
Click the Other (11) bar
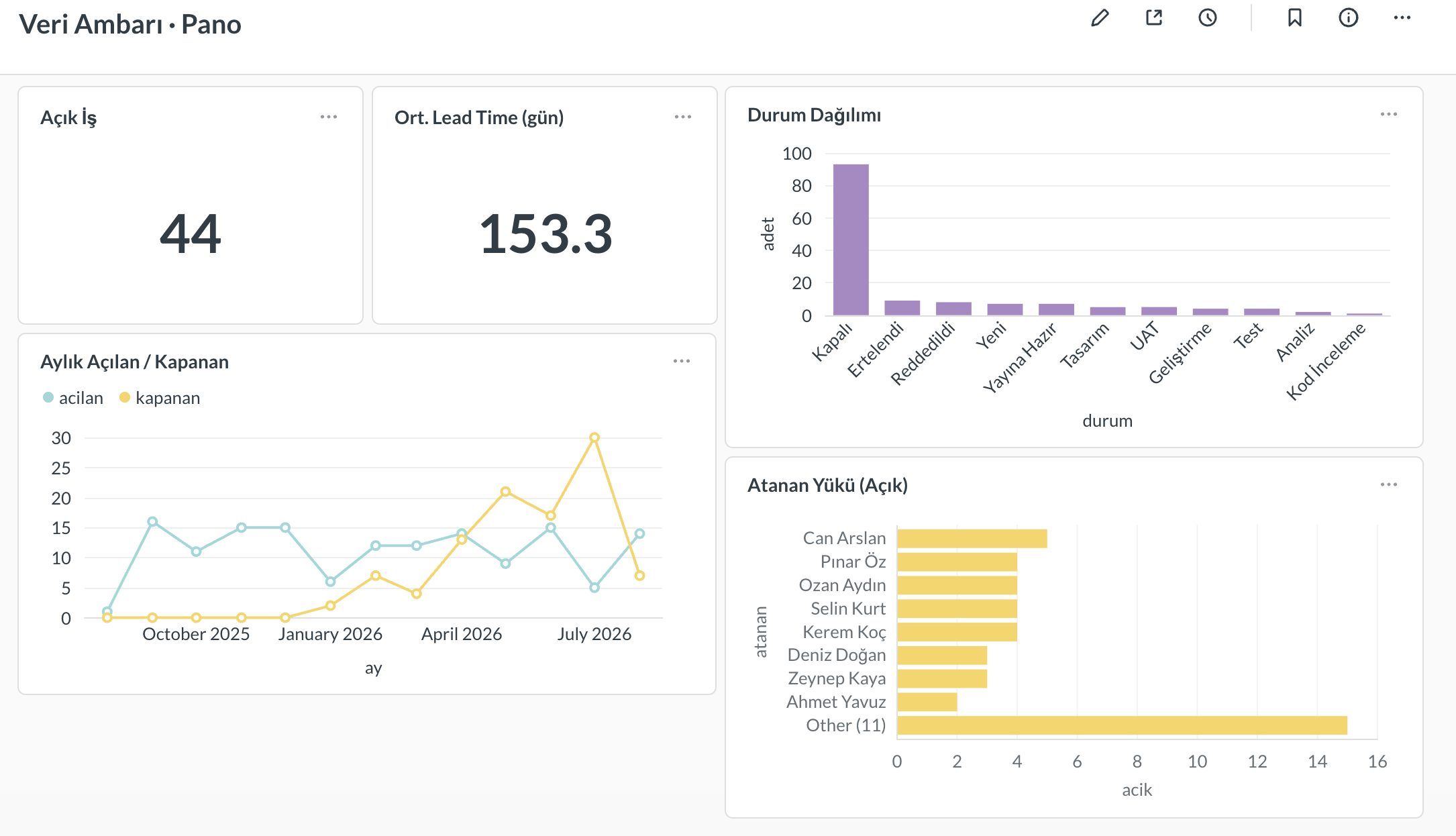click(1122, 725)
